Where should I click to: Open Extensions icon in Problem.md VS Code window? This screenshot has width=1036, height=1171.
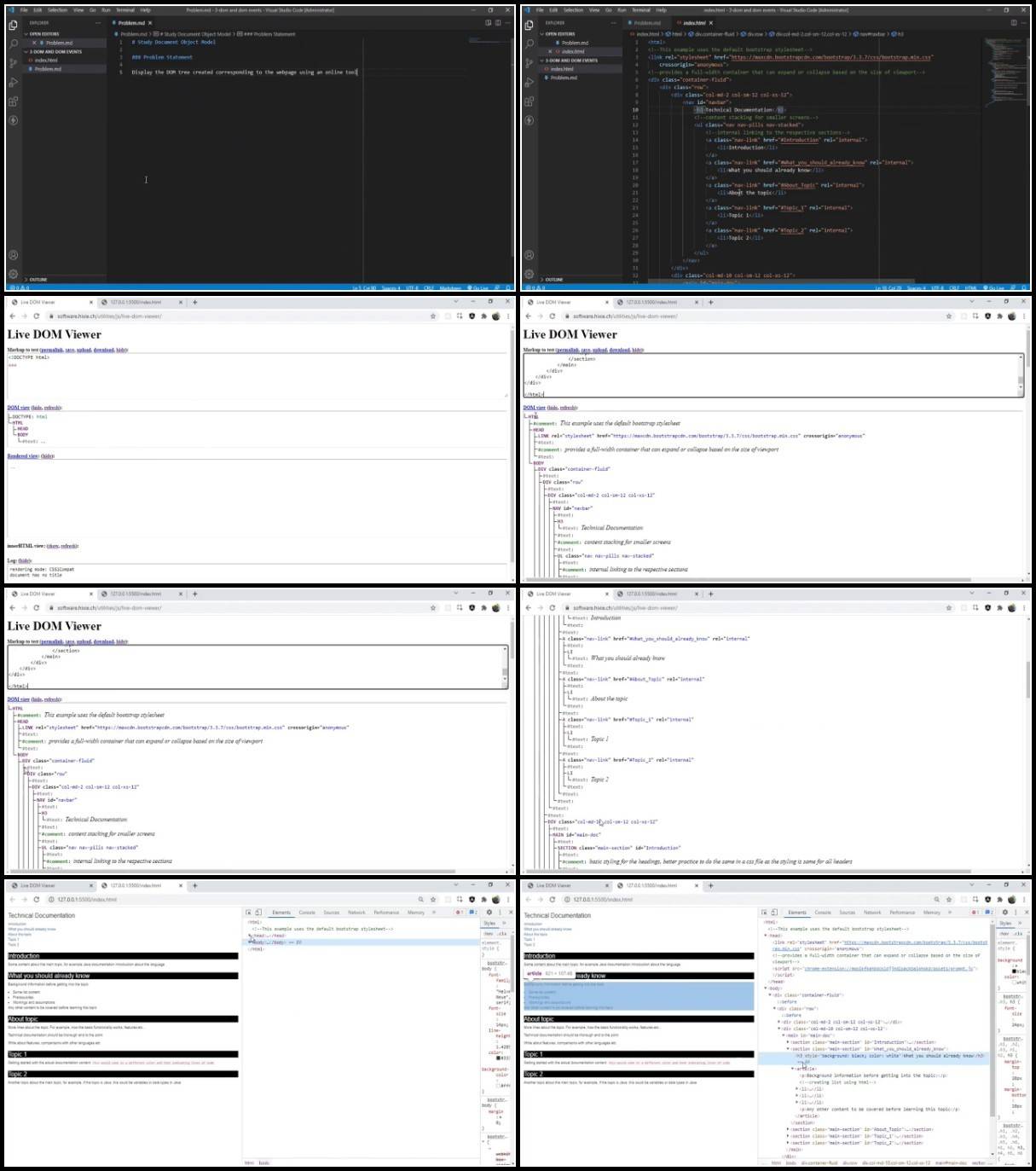click(x=13, y=101)
